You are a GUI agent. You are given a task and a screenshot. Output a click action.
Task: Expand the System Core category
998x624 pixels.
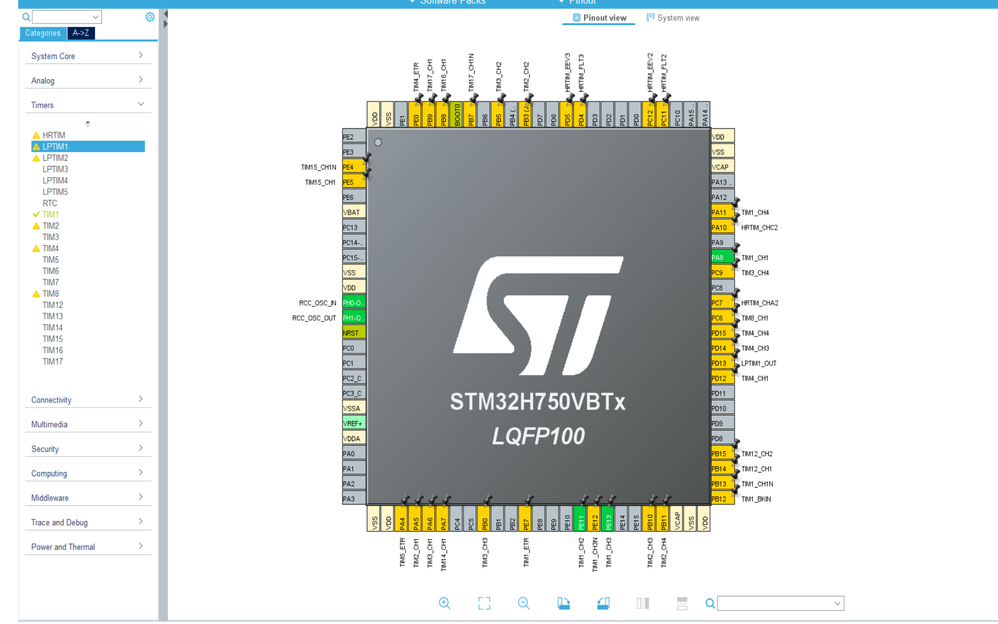click(x=88, y=56)
